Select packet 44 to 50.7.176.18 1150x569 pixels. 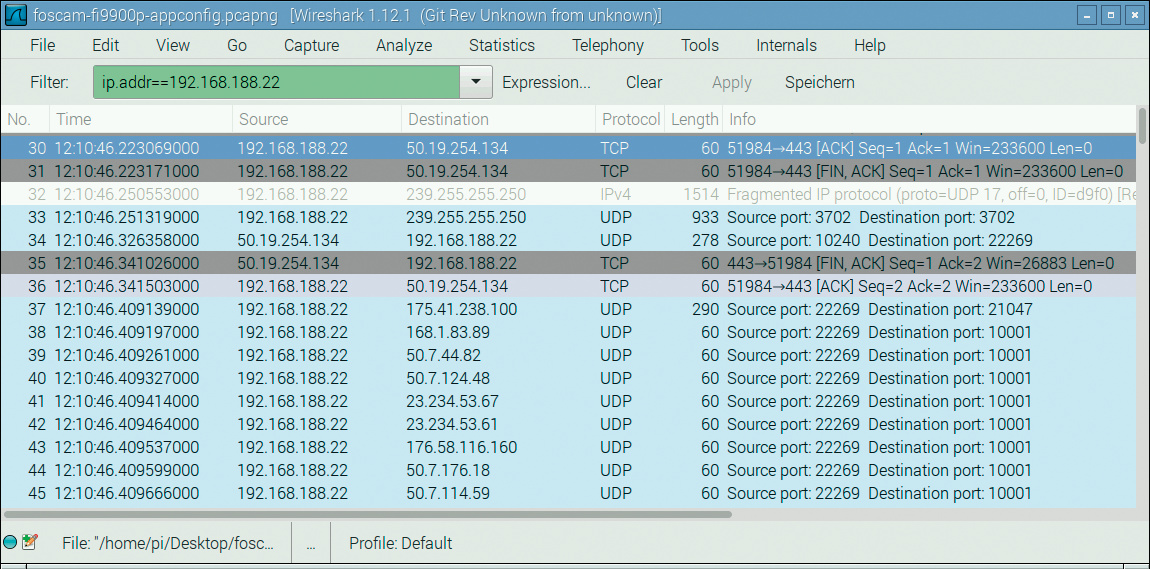(x=568, y=470)
